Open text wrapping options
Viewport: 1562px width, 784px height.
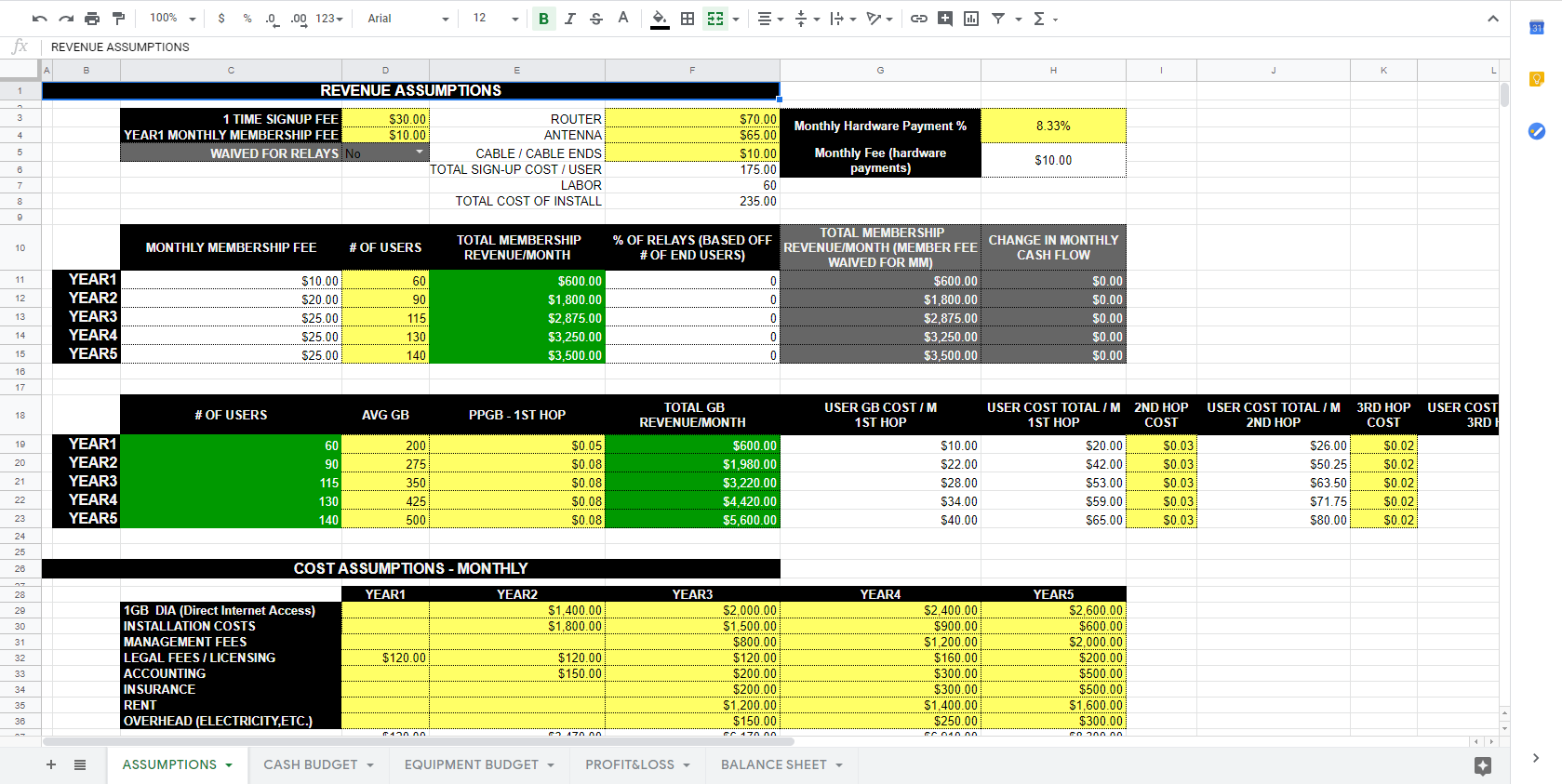(842, 19)
